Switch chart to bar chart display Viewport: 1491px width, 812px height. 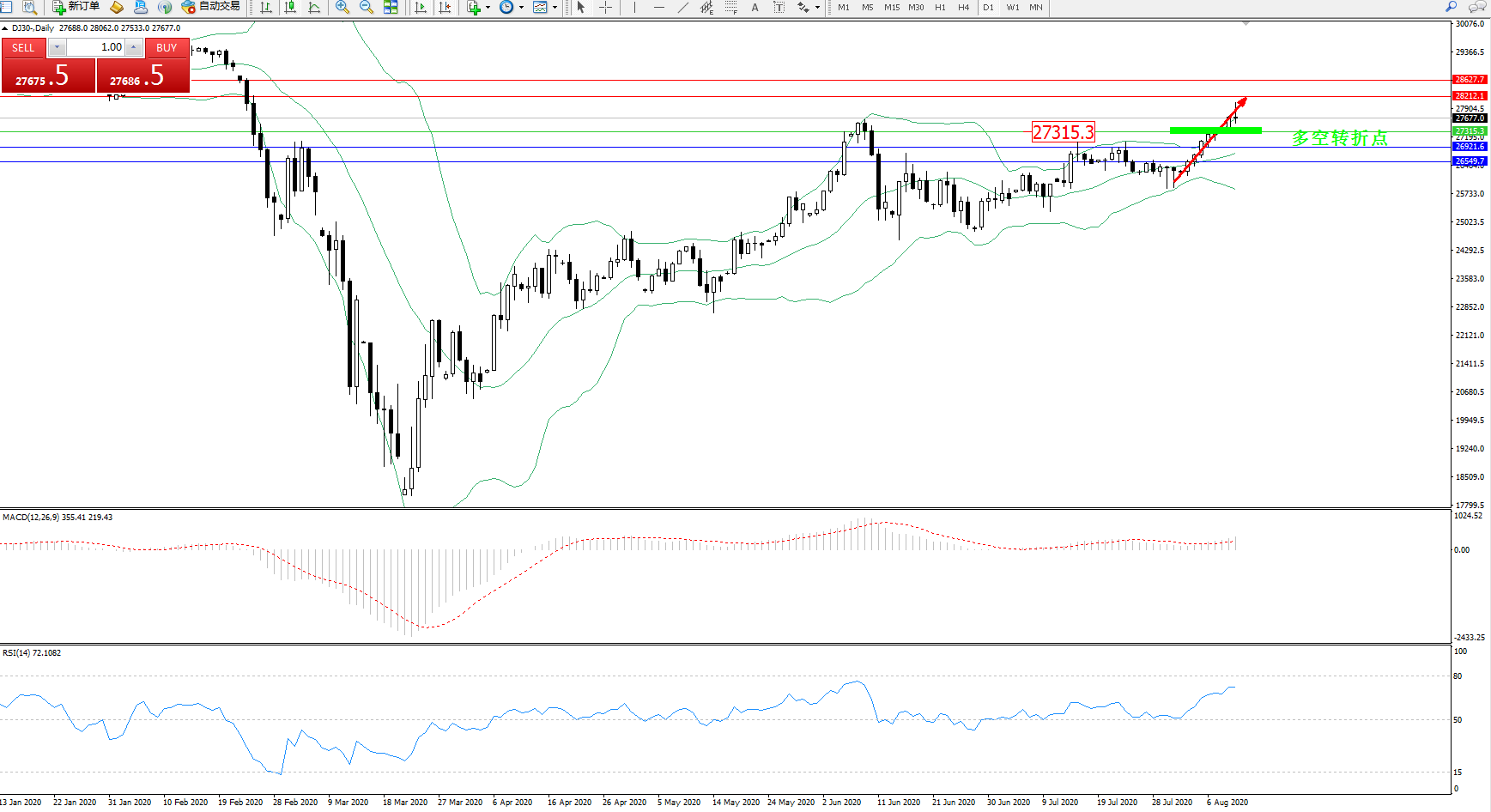tap(266, 7)
